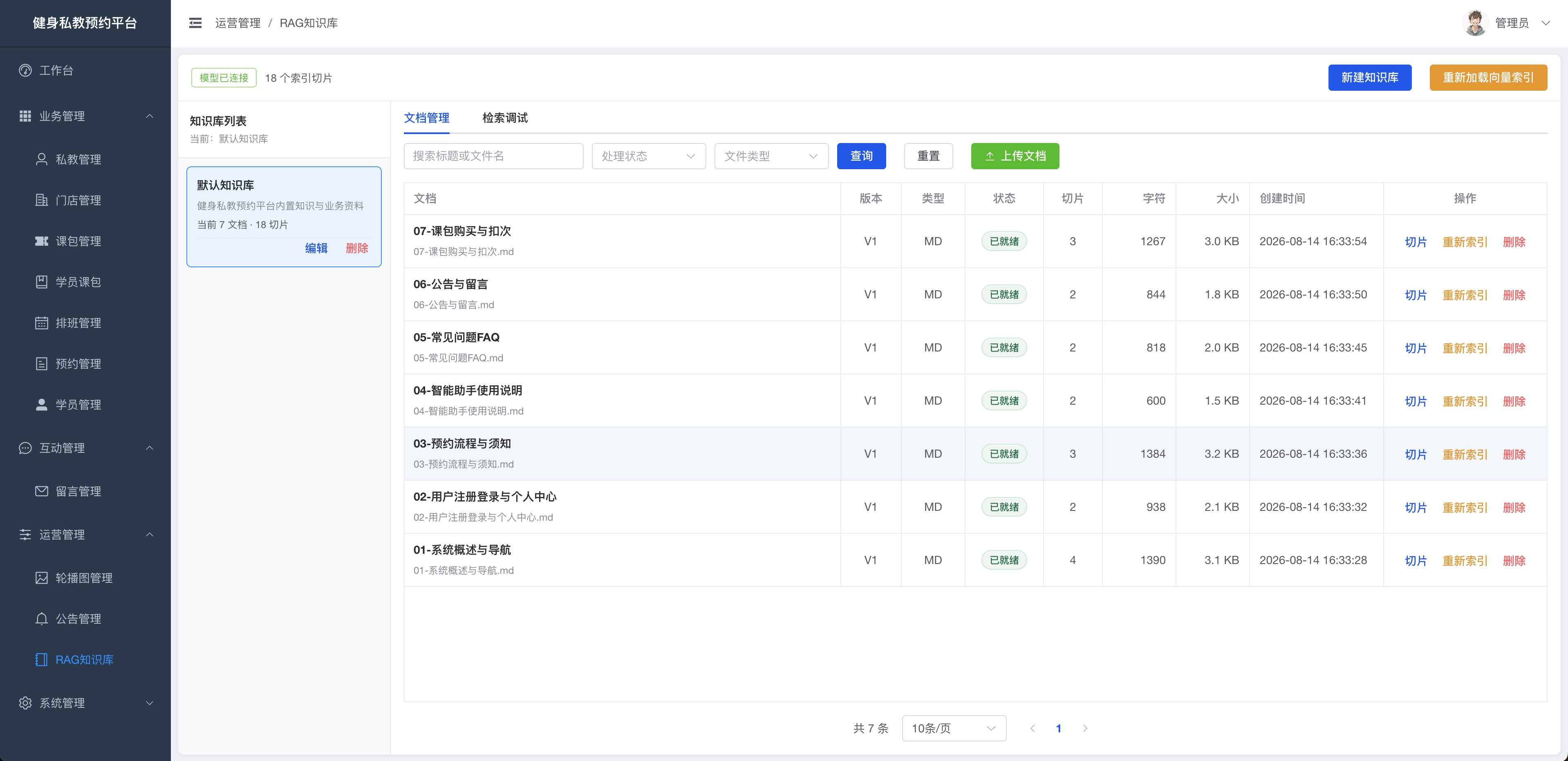The height and width of the screenshot is (761, 1568).
Task: Click the 运营管理 breadcrumb
Action: 237,23
